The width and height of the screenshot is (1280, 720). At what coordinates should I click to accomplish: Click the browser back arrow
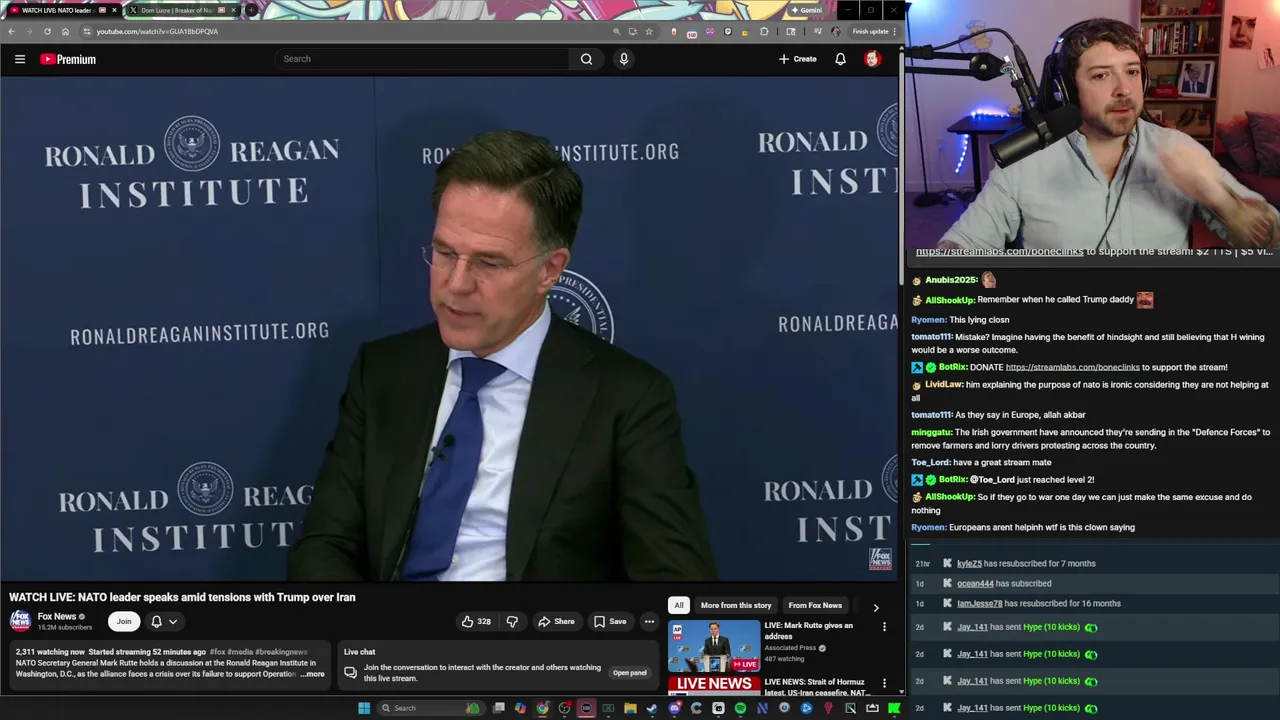(x=11, y=31)
